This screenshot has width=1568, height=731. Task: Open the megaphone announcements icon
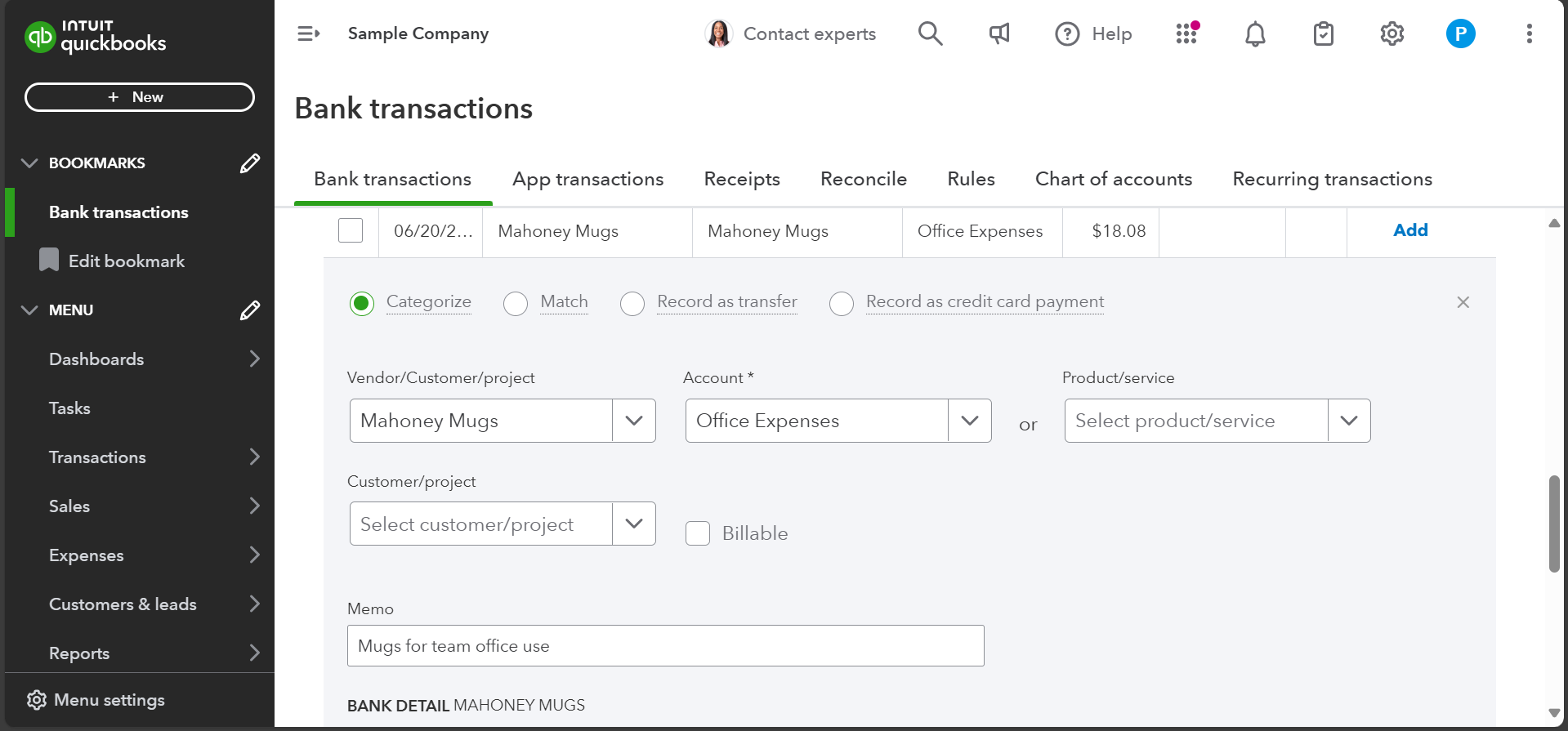click(998, 33)
